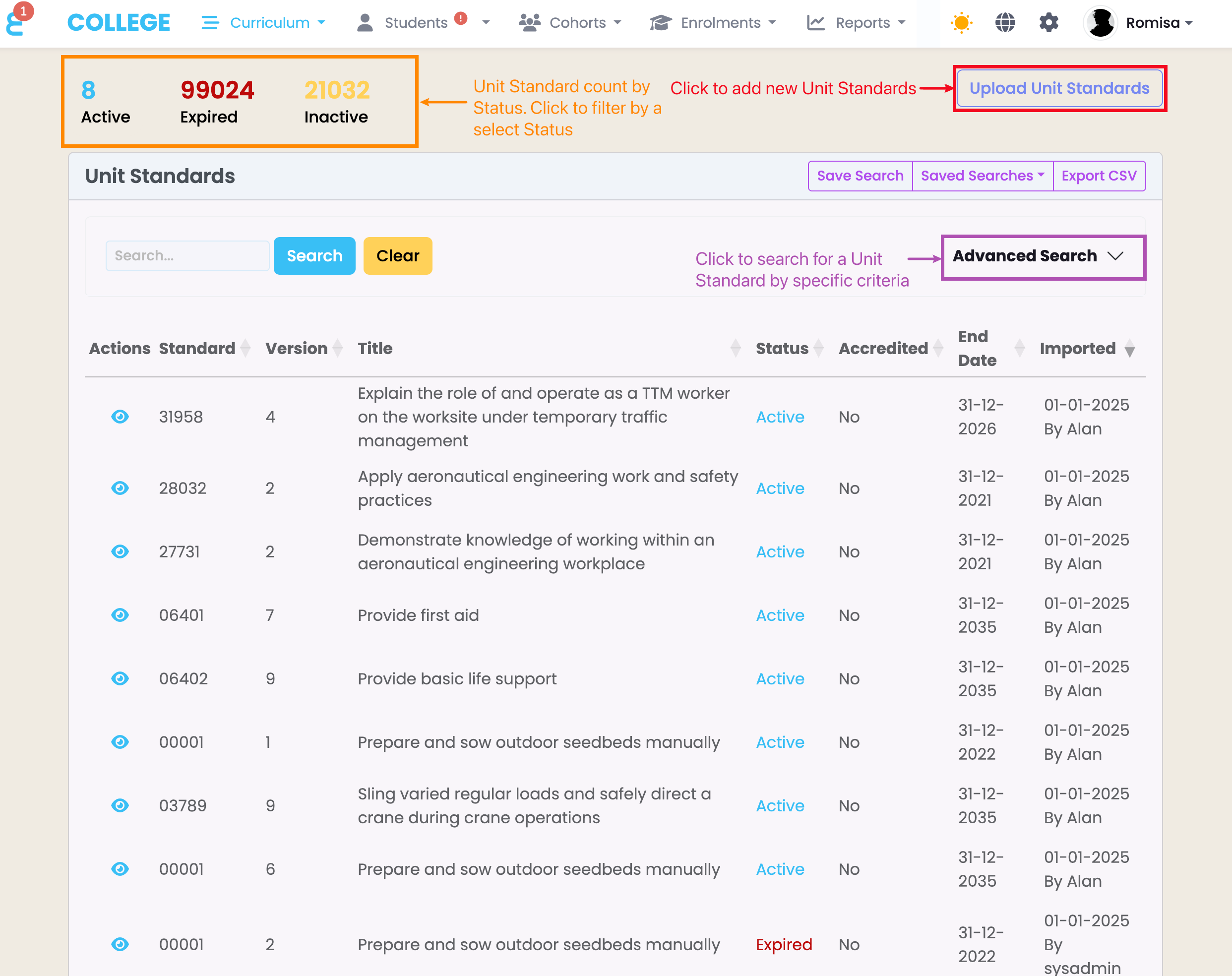
Task: Click the globe language icon
Action: pos(1004,23)
